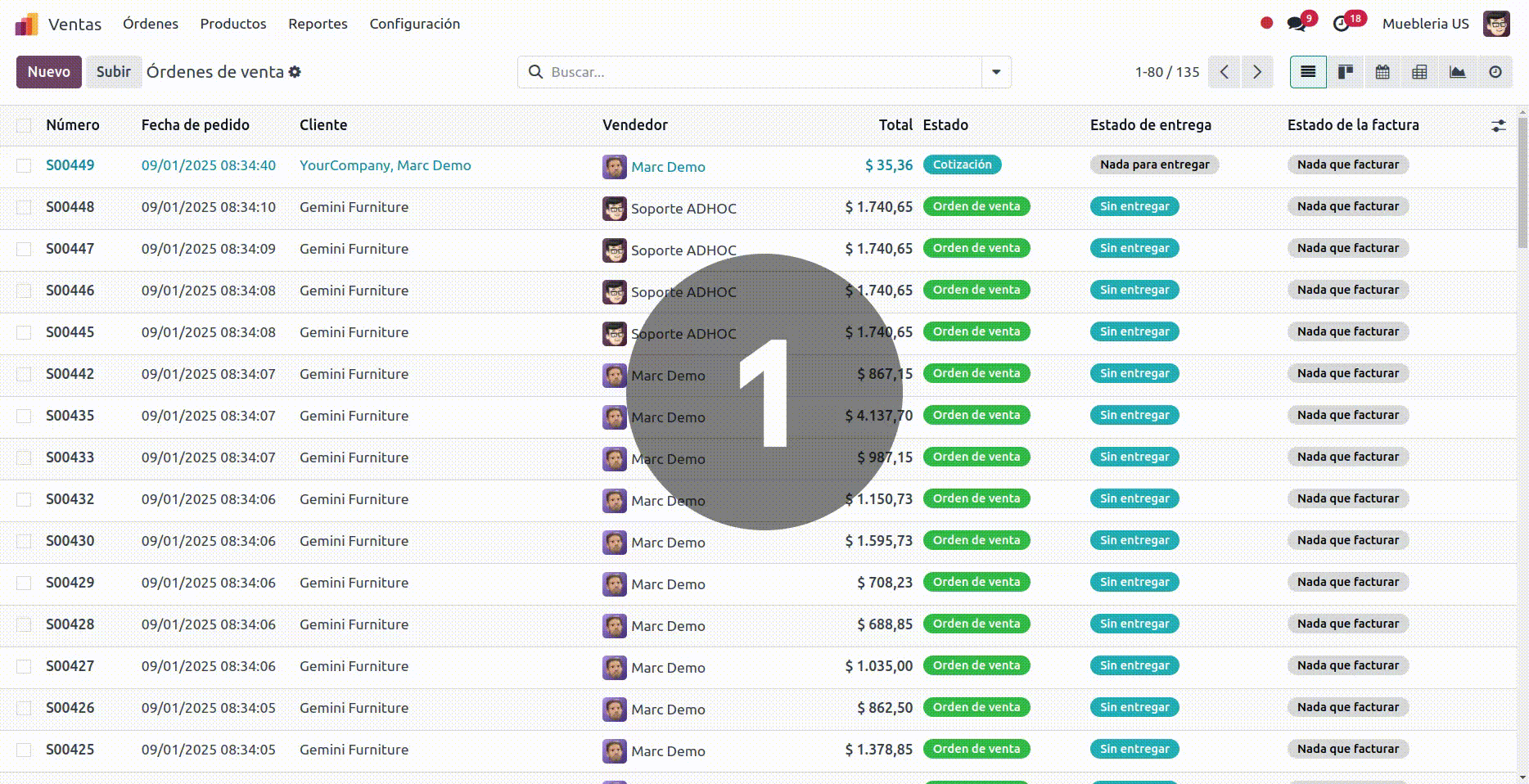This screenshot has height=784, width=1529.
Task: Open the Reportes menu
Action: click(x=318, y=24)
